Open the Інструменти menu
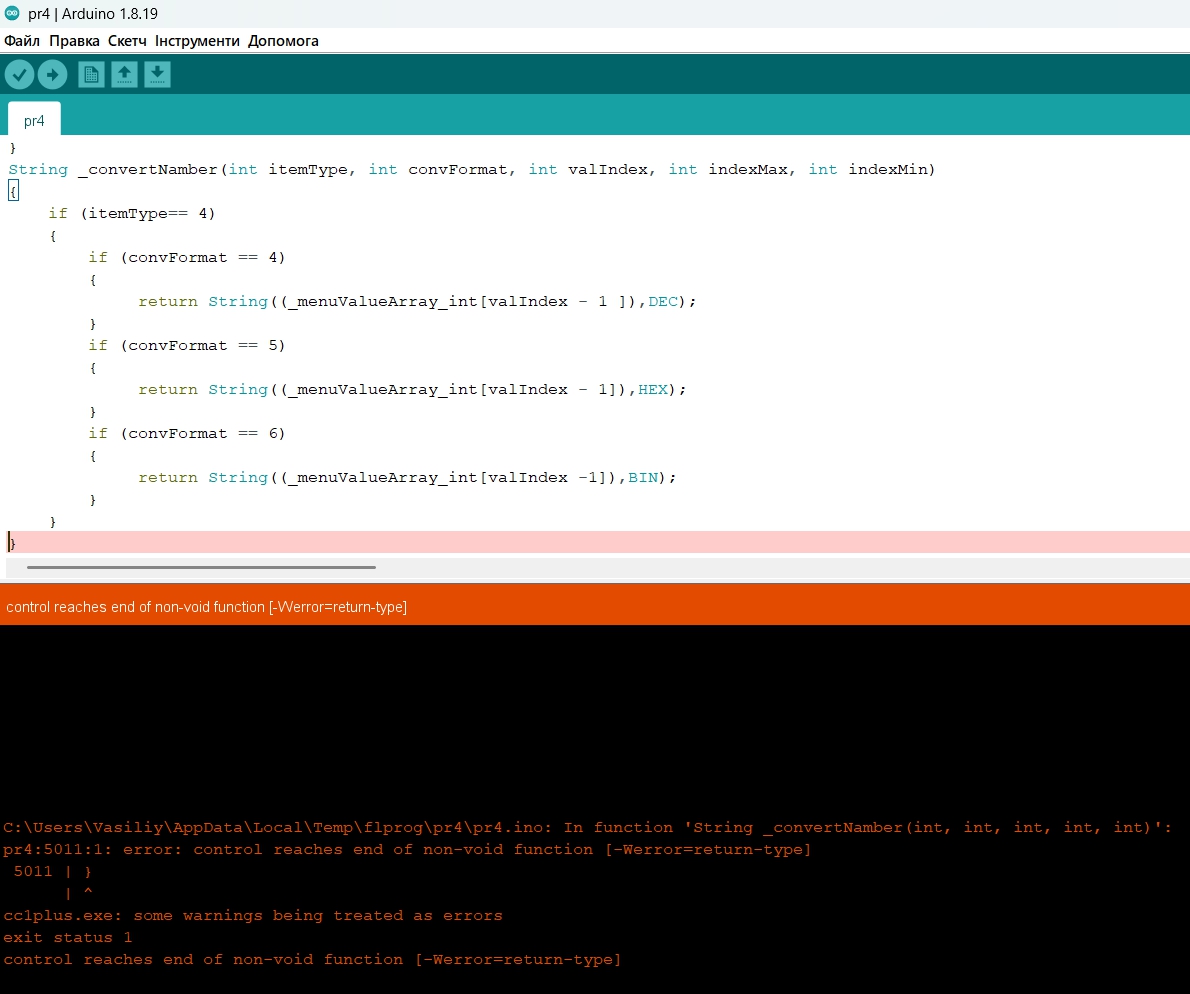1190x994 pixels. [x=197, y=41]
